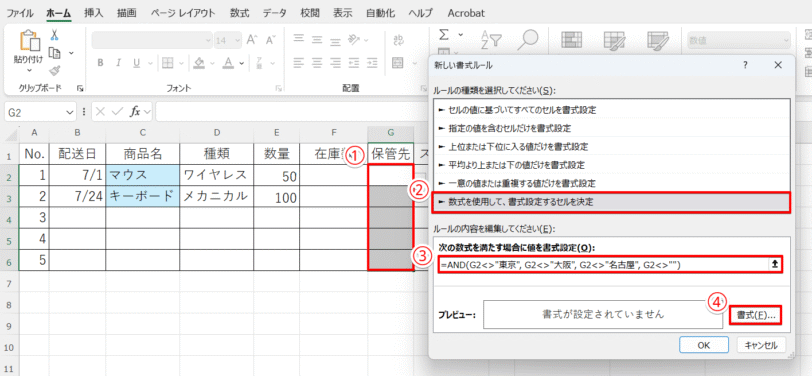Increase the font size with the larger A icon
812x376 pixels.
tap(252, 40)
